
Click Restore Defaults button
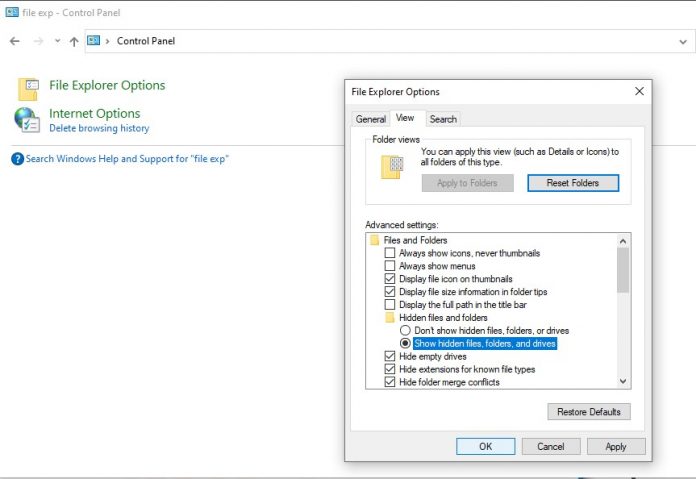[589, 412]
